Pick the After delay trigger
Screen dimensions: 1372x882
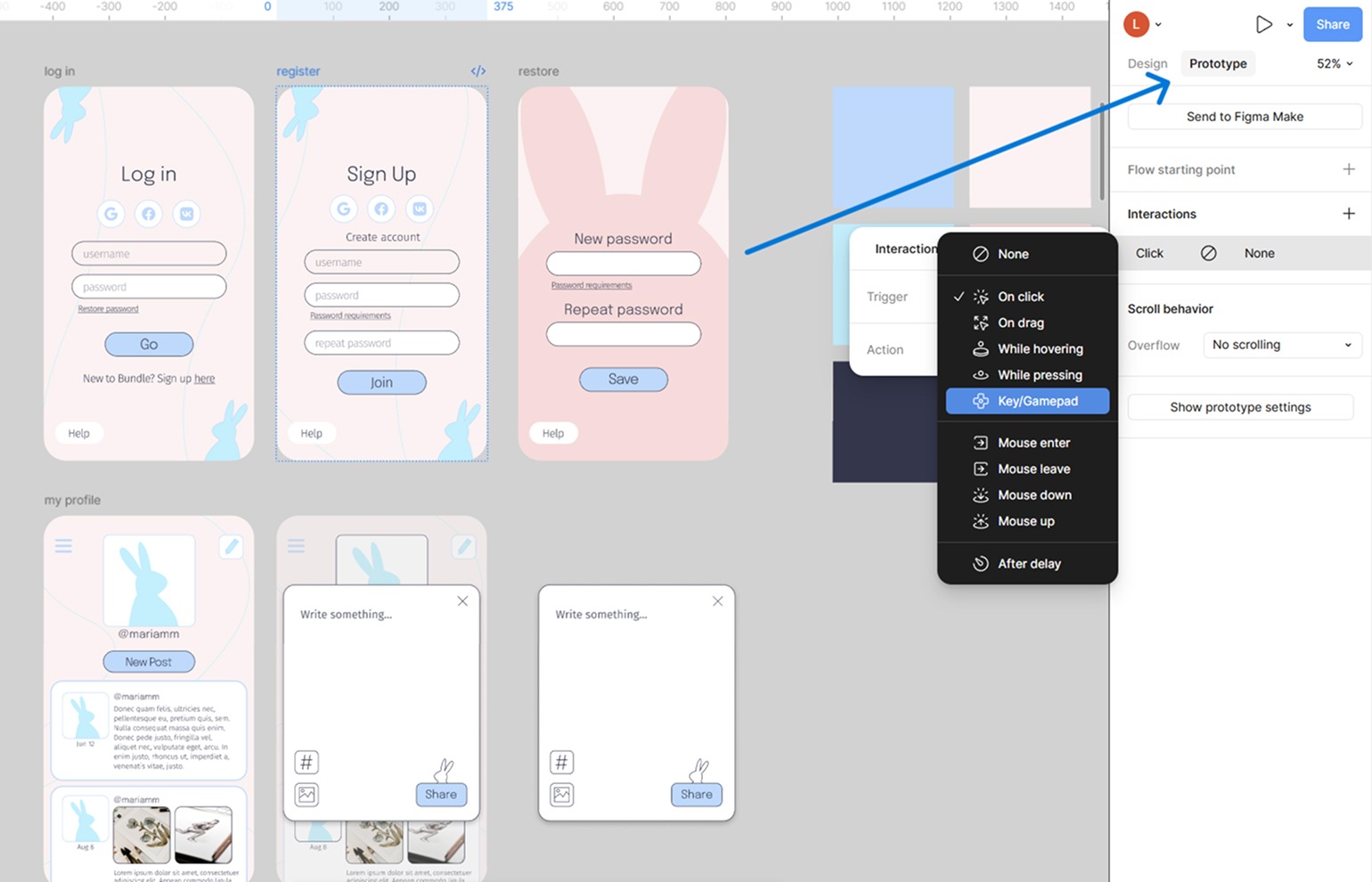1029,564
